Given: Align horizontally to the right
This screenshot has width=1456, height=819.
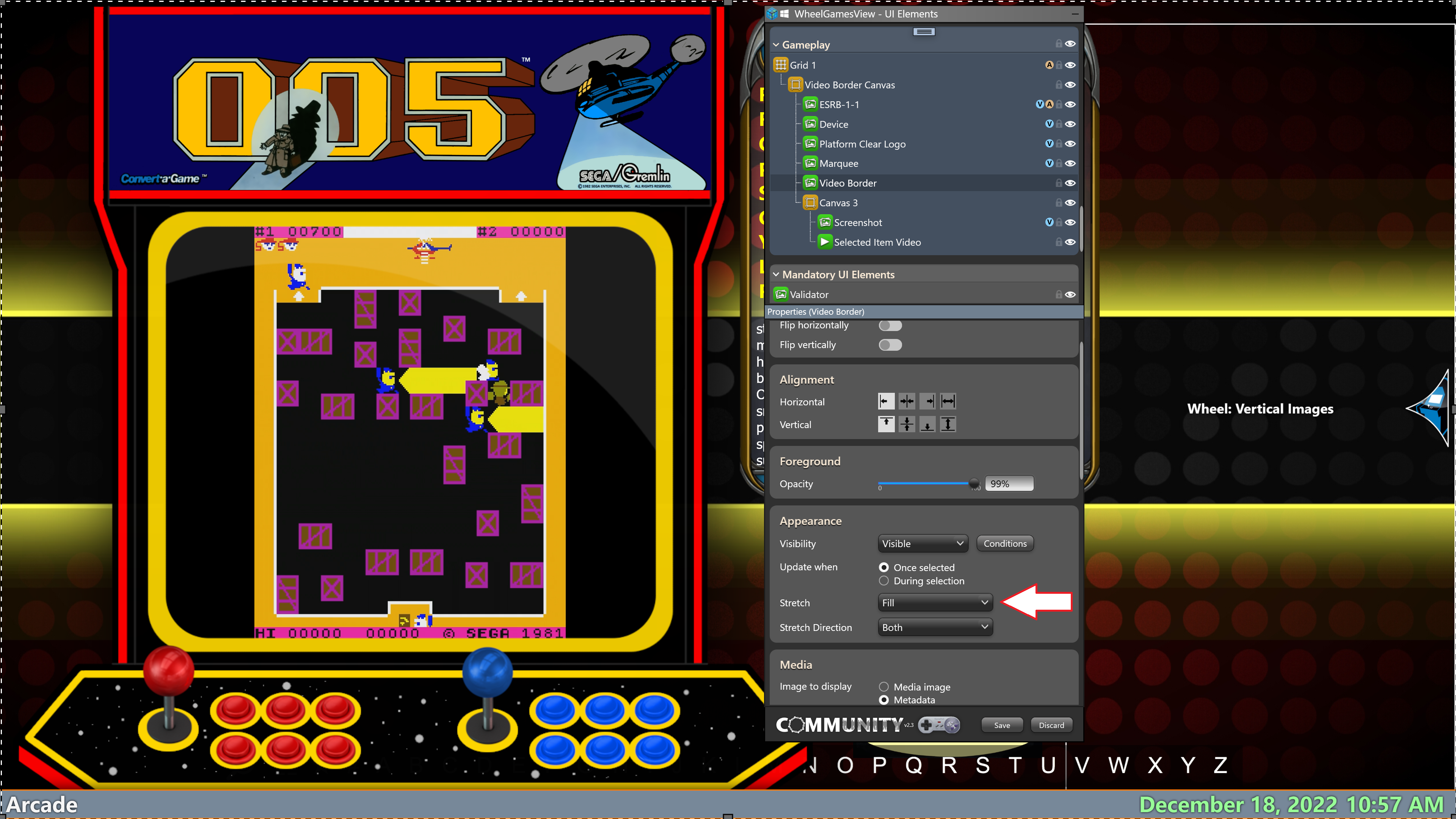Looking at the screenshot, I should click(x=927, y=401).
